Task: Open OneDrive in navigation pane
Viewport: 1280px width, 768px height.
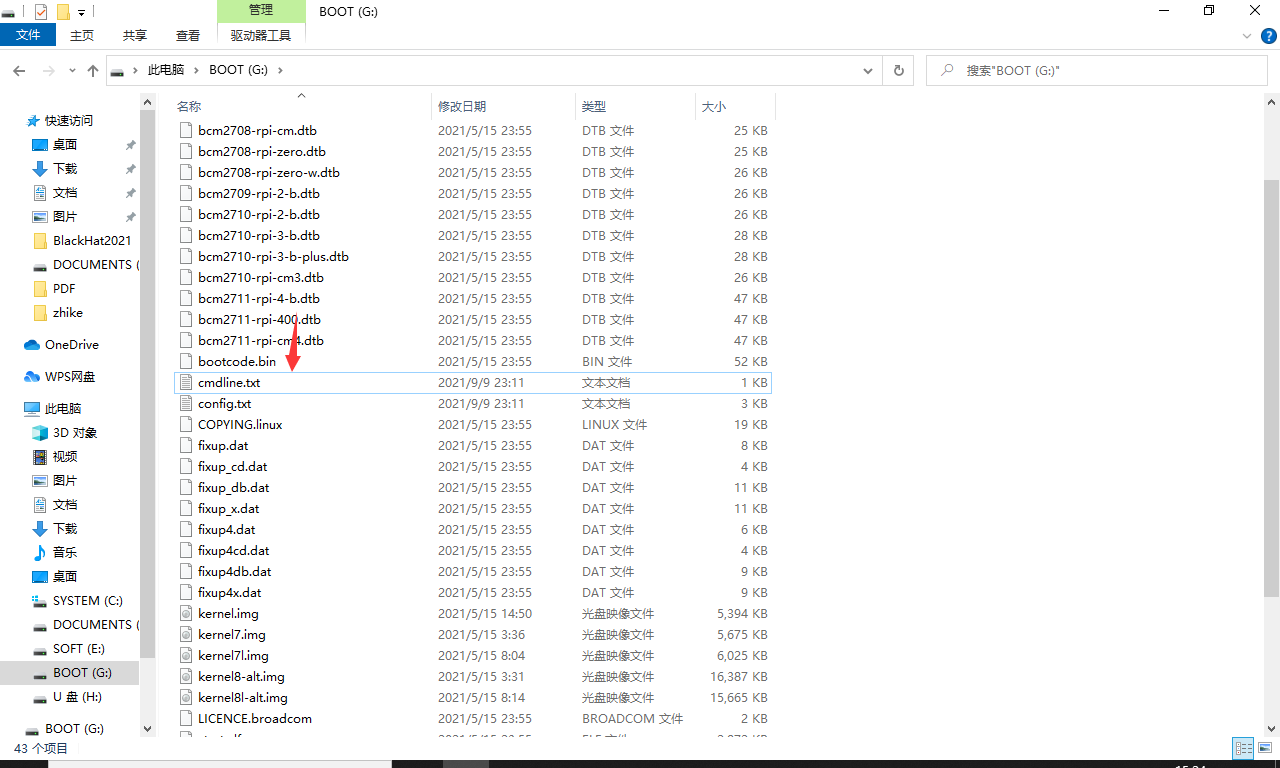Action: pos(72,345)
